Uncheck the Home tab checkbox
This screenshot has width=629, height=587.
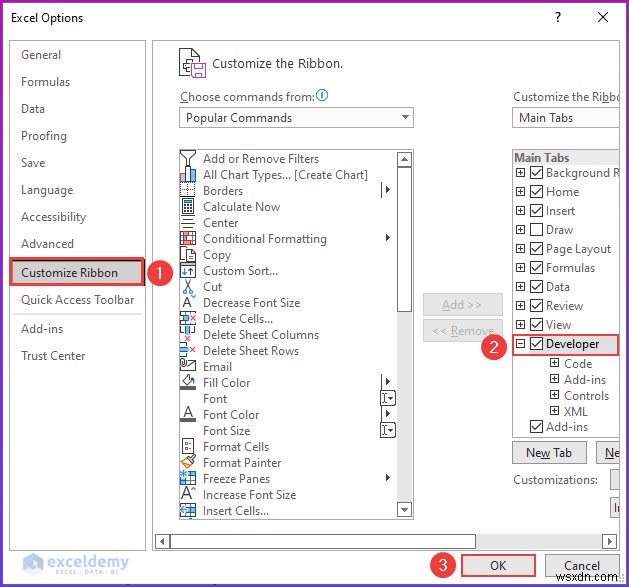pyautogui.click(x=536, y=191)
